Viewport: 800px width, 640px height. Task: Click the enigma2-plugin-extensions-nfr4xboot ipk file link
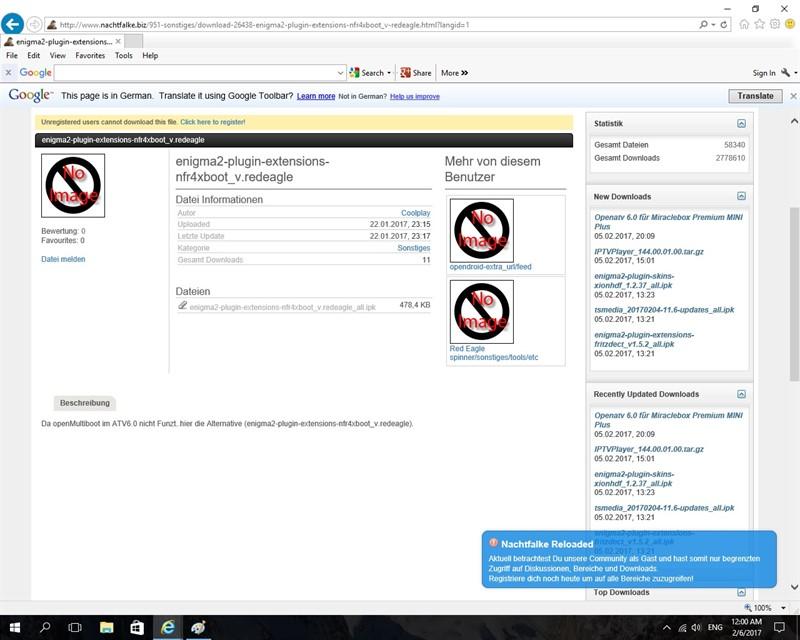pyautogui.click(x=282, y=307)
